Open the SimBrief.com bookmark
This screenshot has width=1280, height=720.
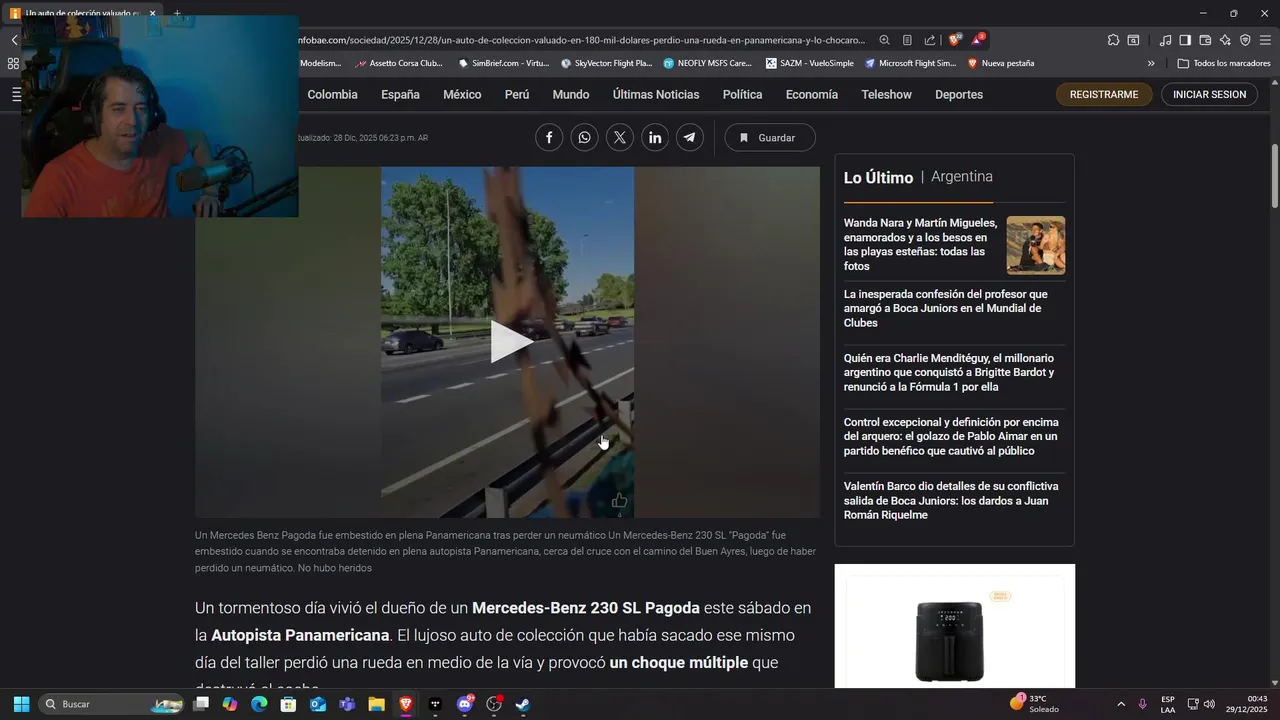coord(504,63)
